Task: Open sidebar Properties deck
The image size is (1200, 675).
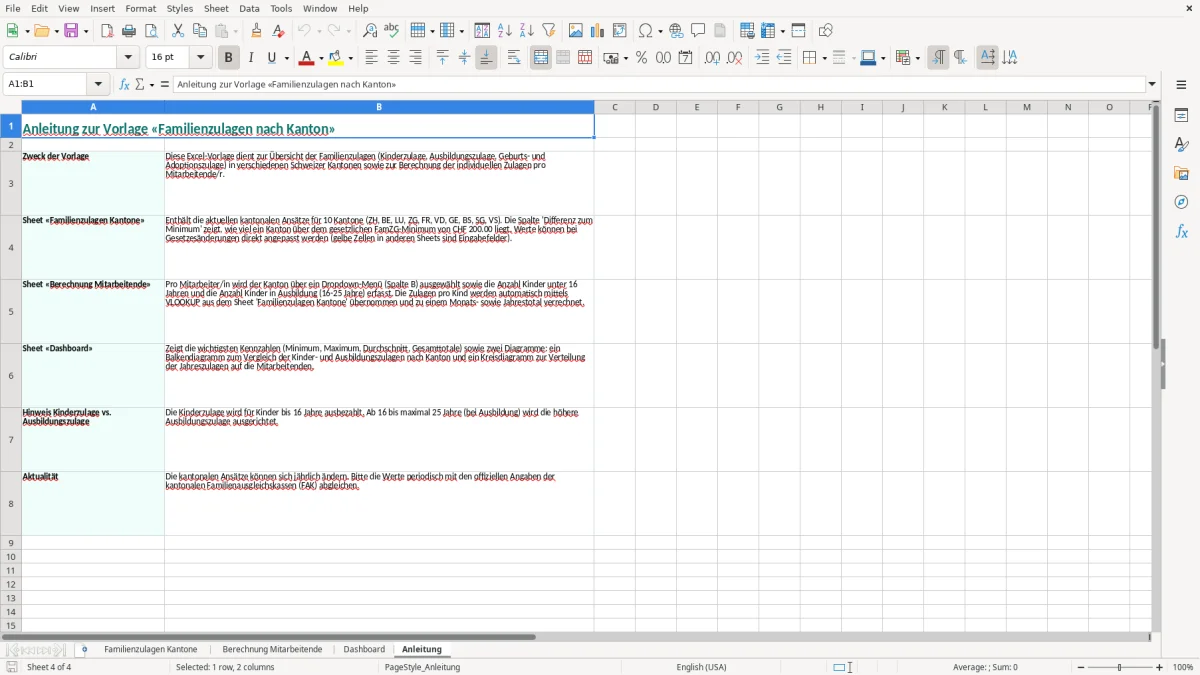Action: (x=1181, y=116)
